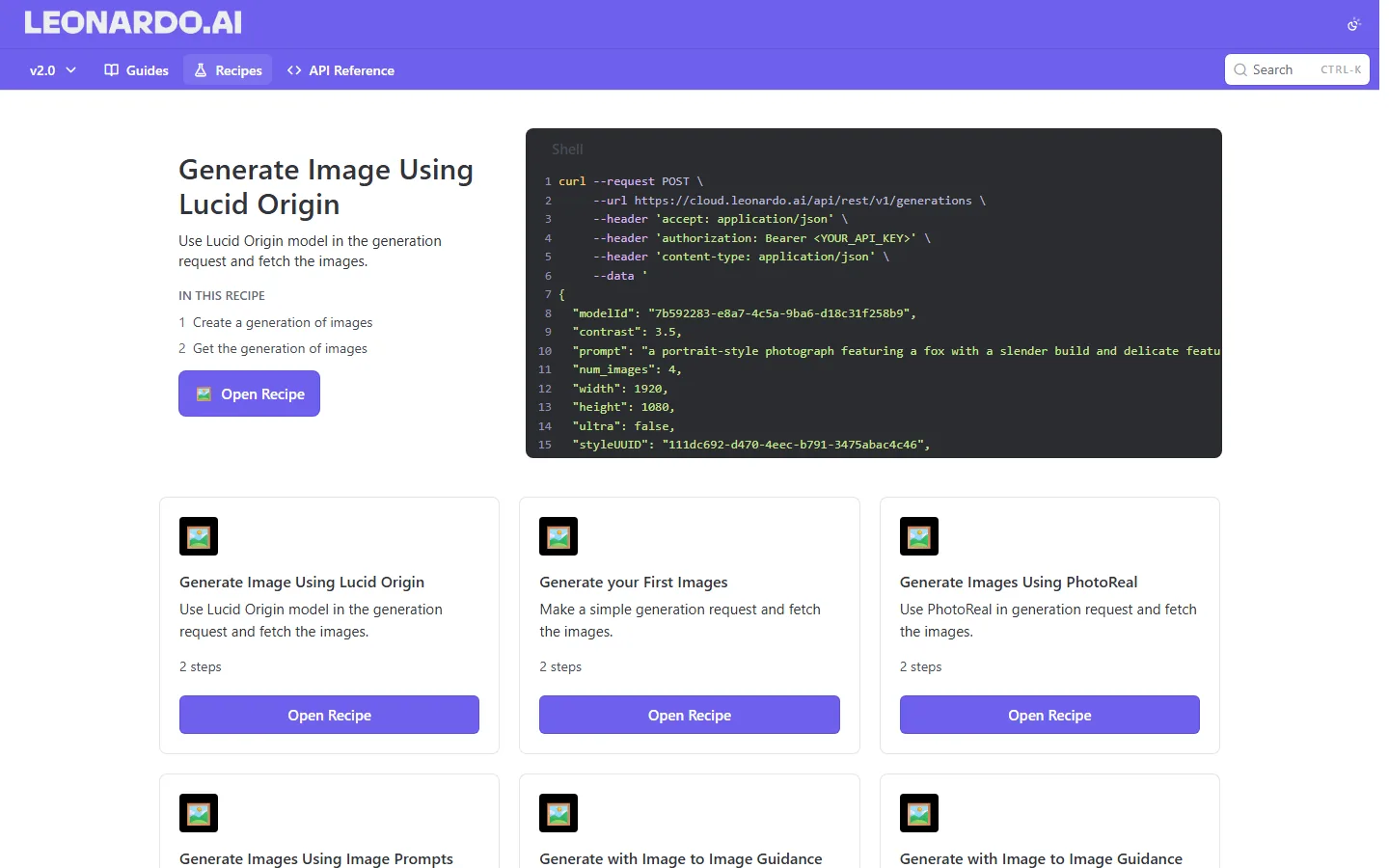This screenshot has height=868, width=1389.
Task: Open the Guides tab
Action: click(136, 70)
